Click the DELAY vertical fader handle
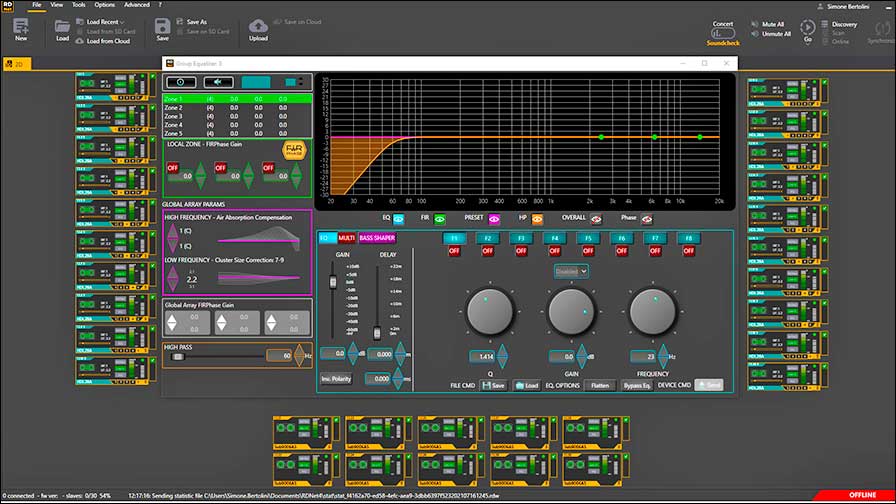 click(377, 332)
